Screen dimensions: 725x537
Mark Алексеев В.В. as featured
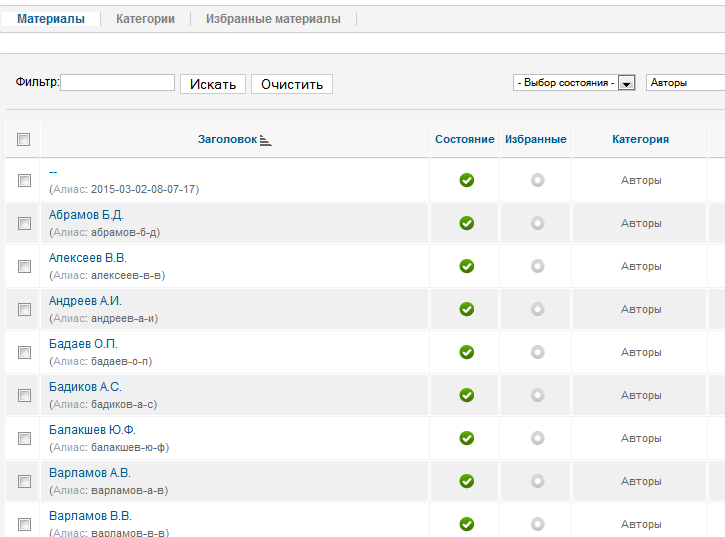[x=537, y=266]
